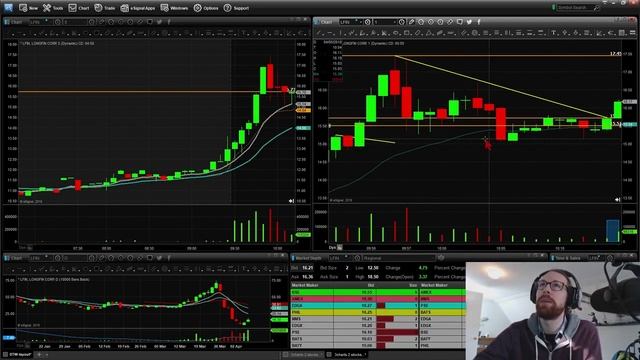Open the Trade menu

(x=105, y=8)
